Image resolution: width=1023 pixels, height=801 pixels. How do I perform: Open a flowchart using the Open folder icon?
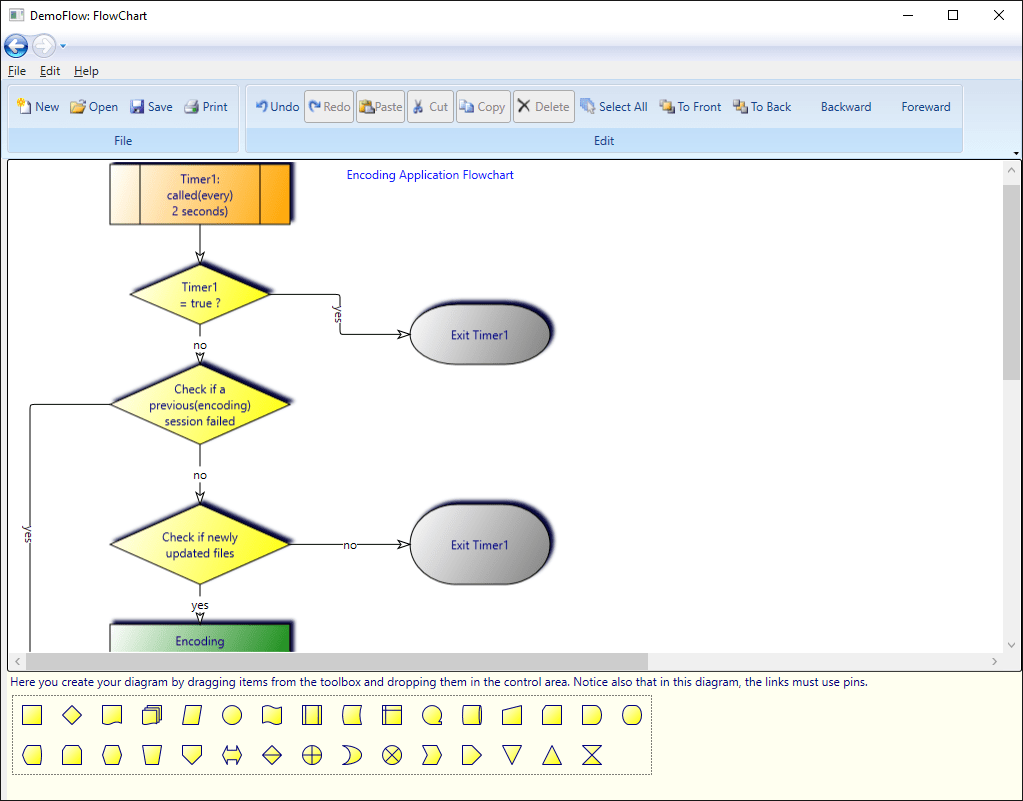[x=93, y=106]
